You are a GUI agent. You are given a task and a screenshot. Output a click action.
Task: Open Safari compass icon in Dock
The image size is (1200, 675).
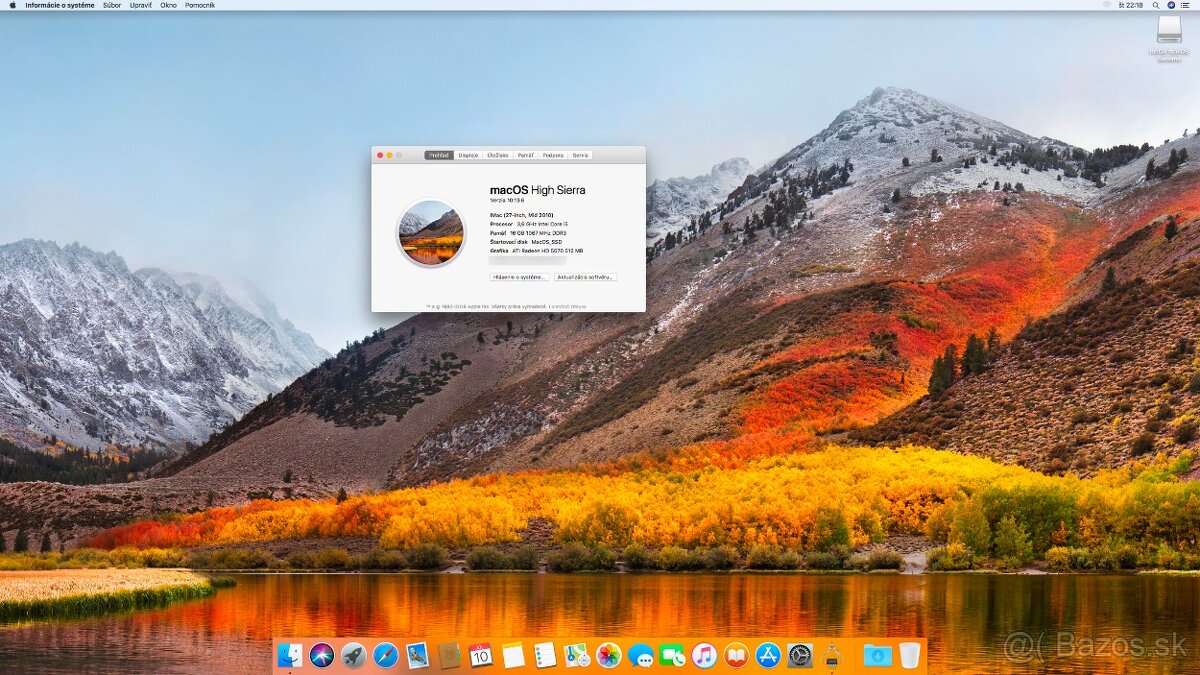coord(385,655)
